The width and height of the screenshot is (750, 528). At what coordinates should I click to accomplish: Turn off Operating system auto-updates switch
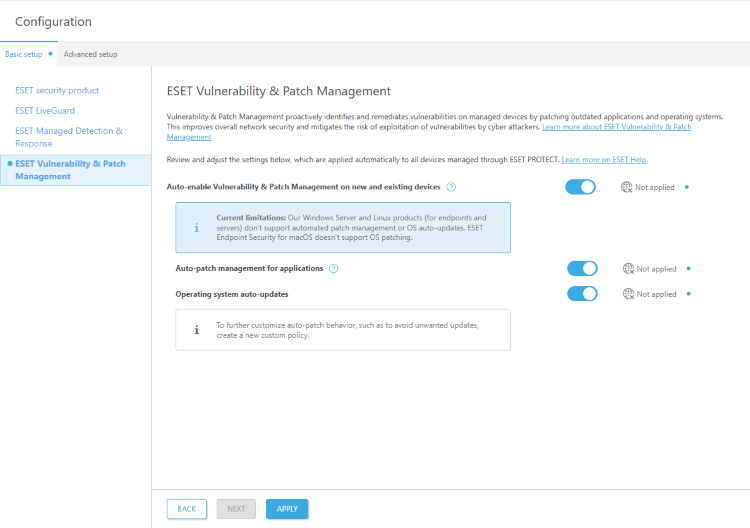[582, 294]
